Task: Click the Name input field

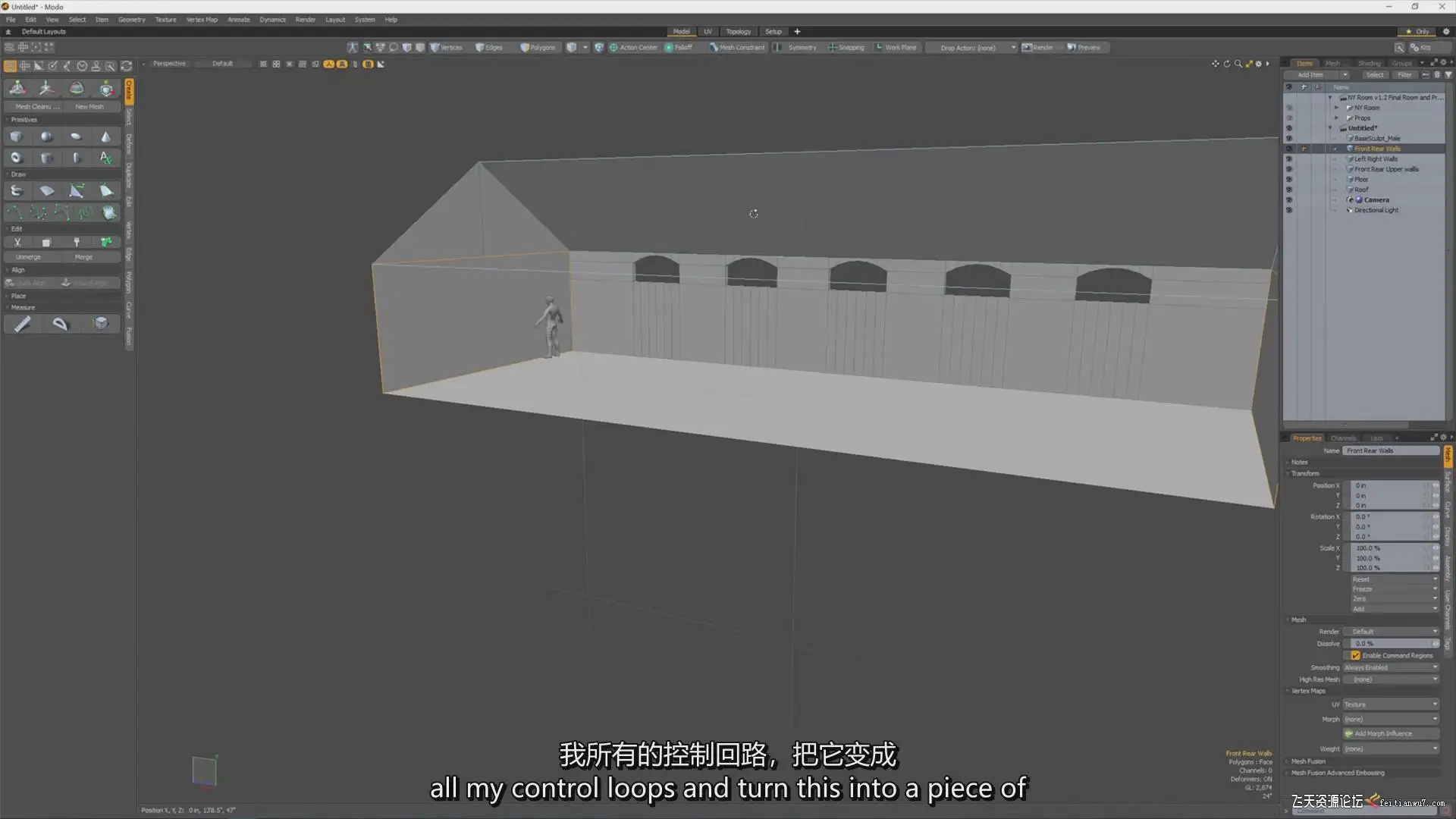Action: pyautogui.click(x=1391, y=450)
